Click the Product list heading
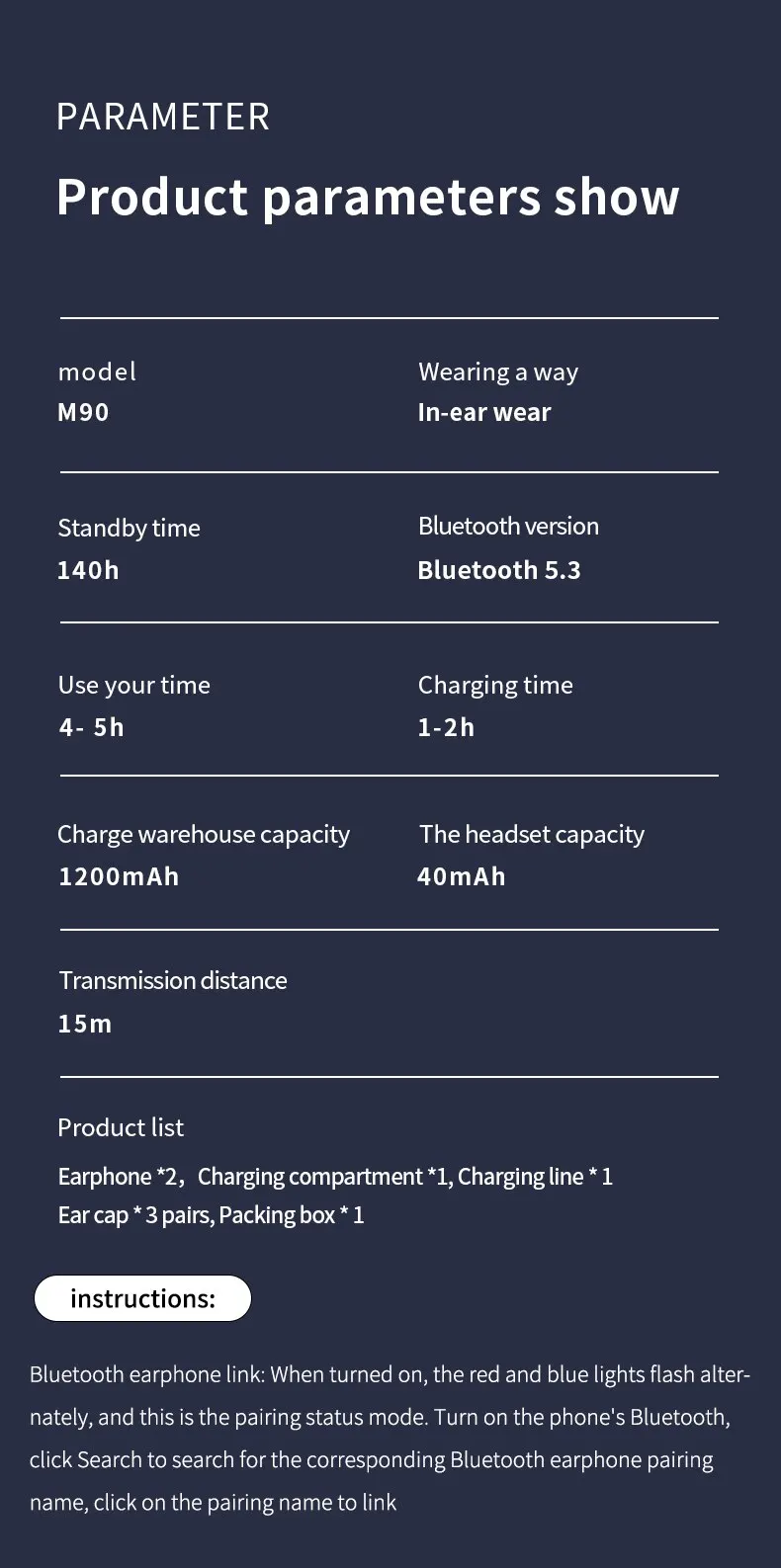781x1568 pixels. tap(121, 1127)
